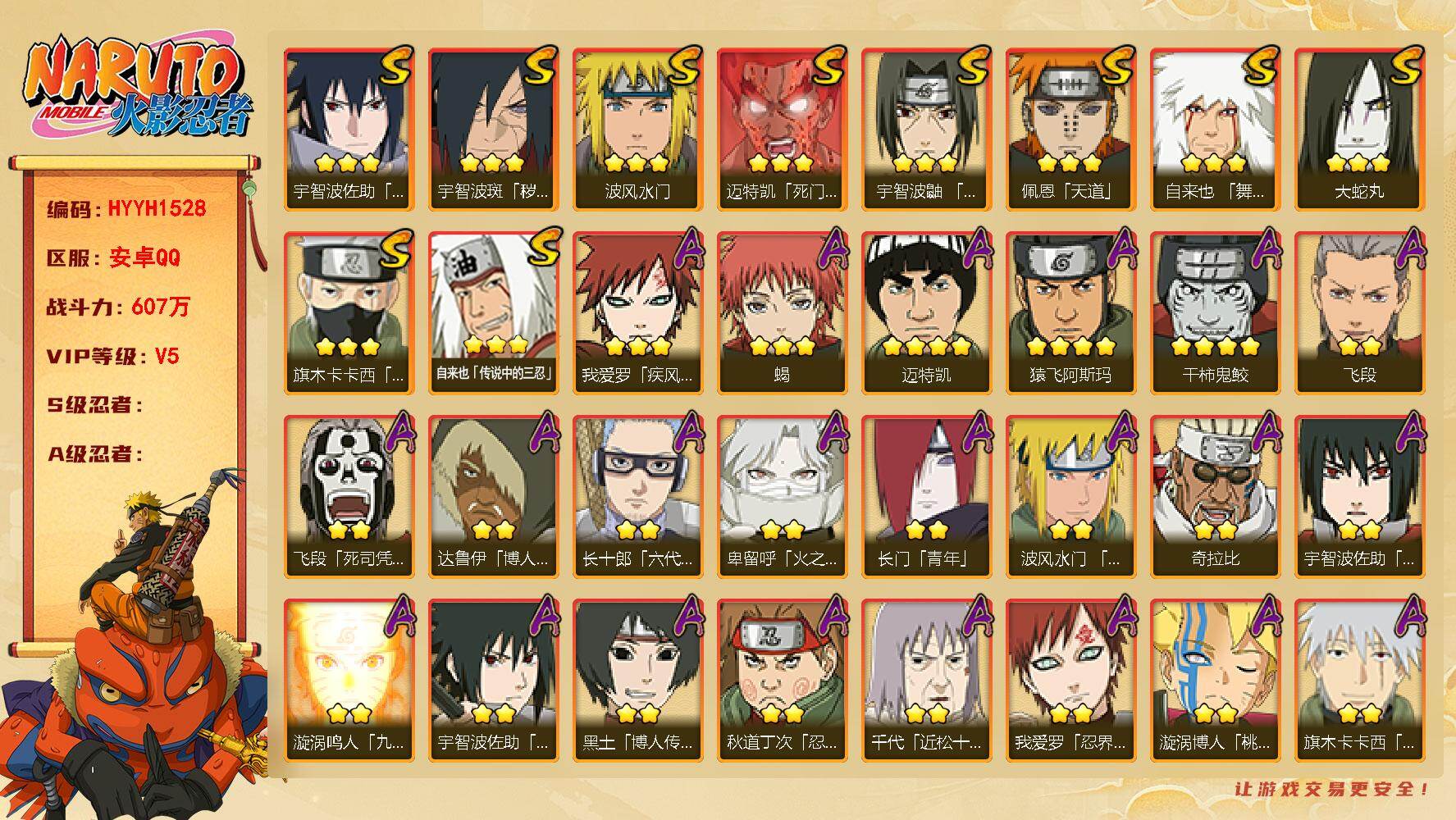Click the A rank badge on 飞段
This screenshot has width=1456, height=820.
point(1408,249)
